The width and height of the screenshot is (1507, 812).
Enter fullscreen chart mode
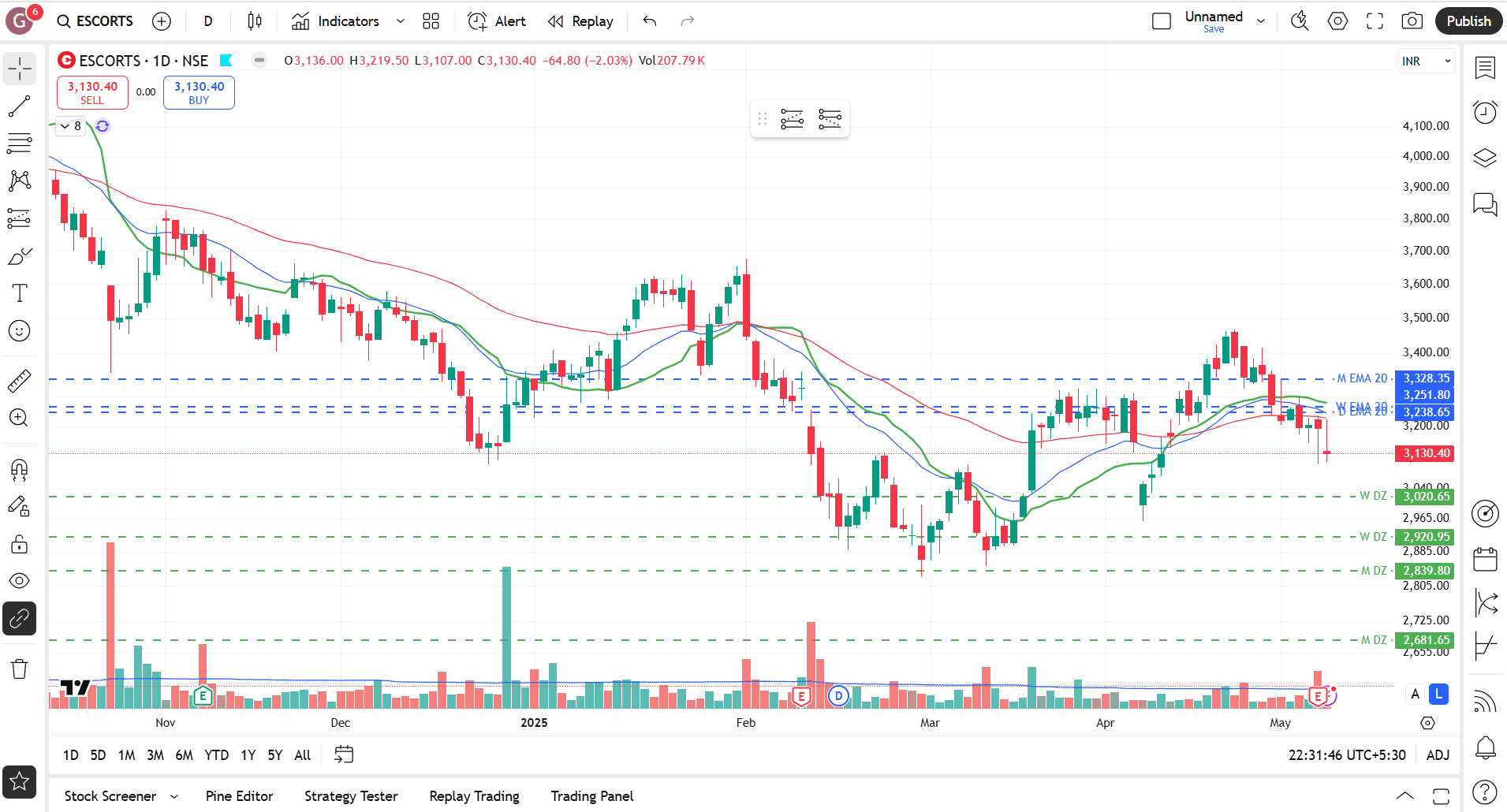(x=1375, y=21)
